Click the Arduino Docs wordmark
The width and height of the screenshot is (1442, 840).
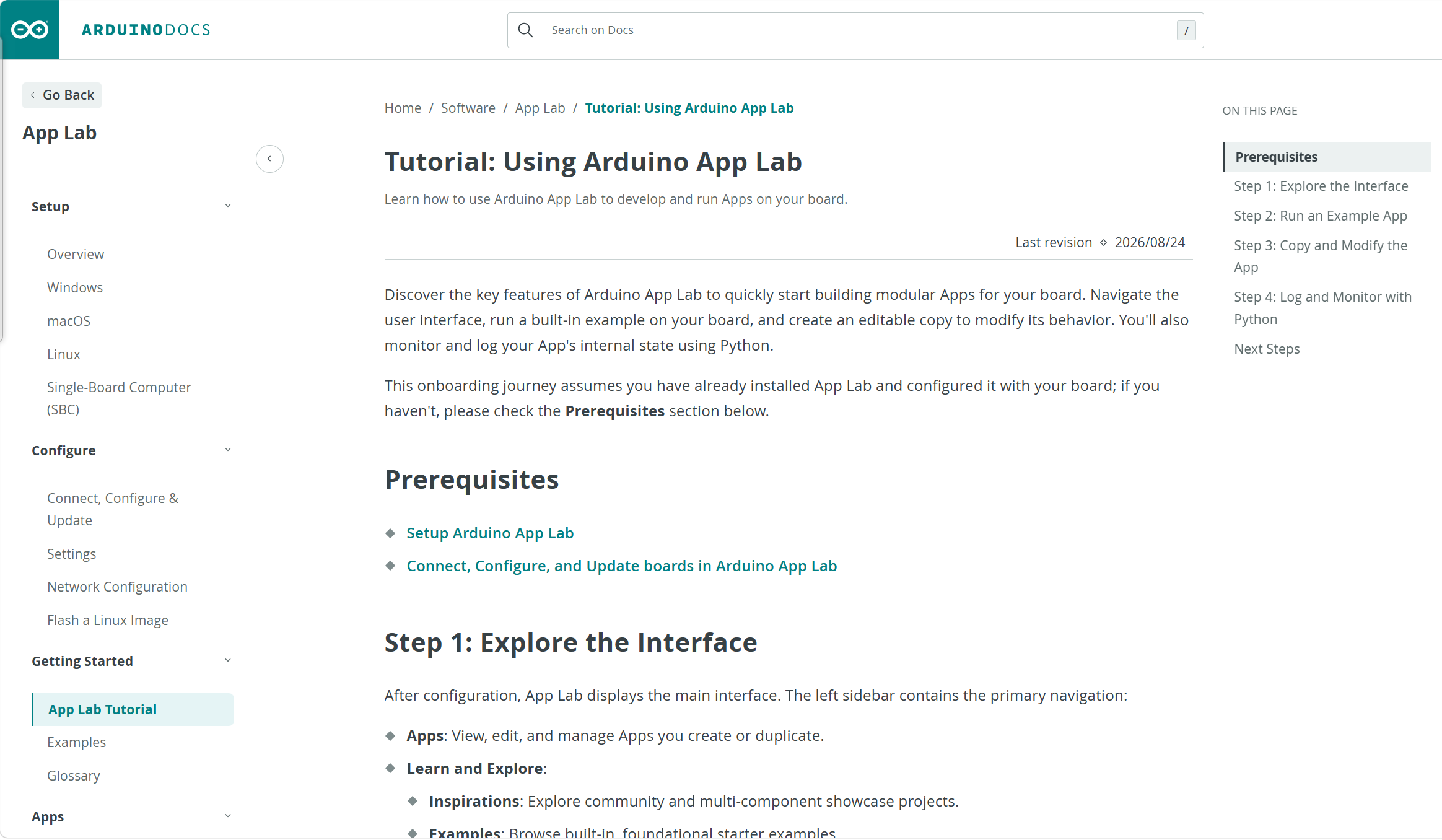(x=146, y=30)
